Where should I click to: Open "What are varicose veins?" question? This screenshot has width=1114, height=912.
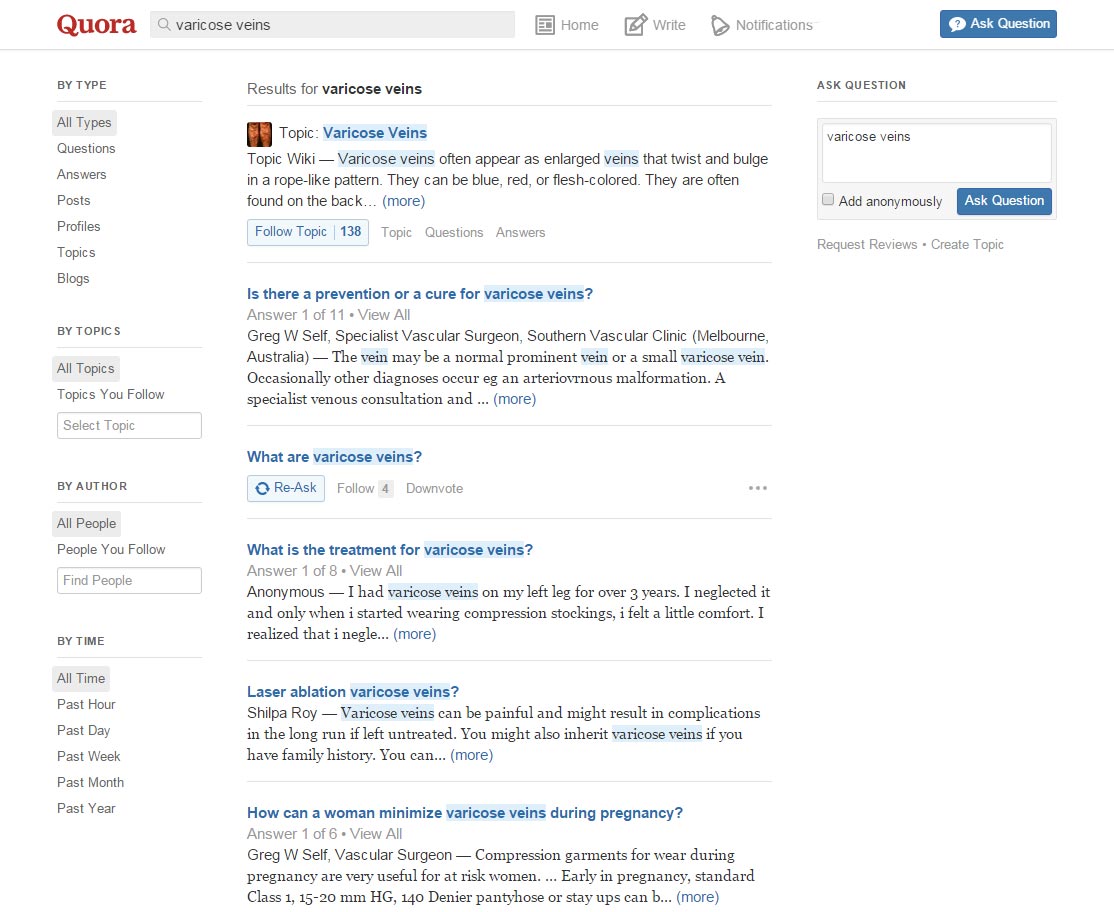[x=335, y=457]
